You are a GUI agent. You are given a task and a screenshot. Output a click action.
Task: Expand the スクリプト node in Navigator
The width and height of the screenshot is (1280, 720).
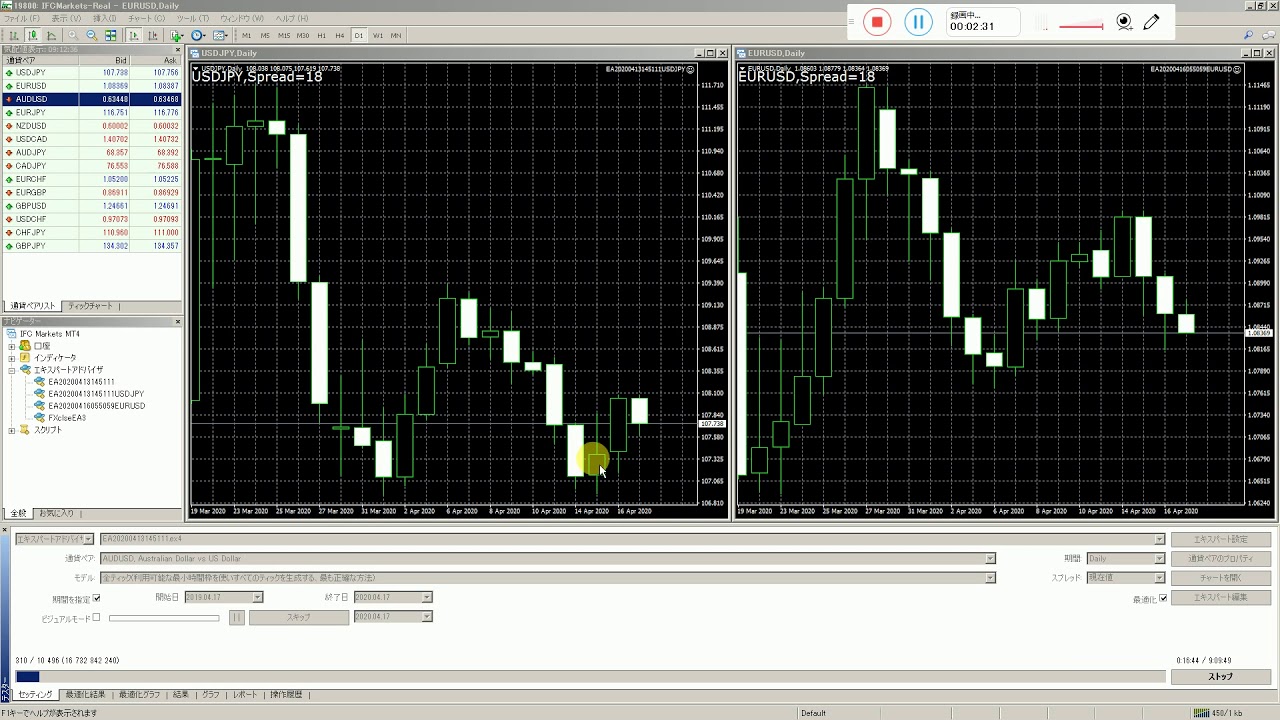click(12, 430)
